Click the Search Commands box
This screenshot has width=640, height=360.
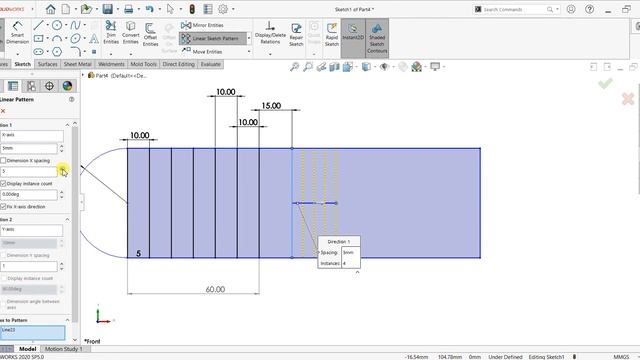click(516, 9)
